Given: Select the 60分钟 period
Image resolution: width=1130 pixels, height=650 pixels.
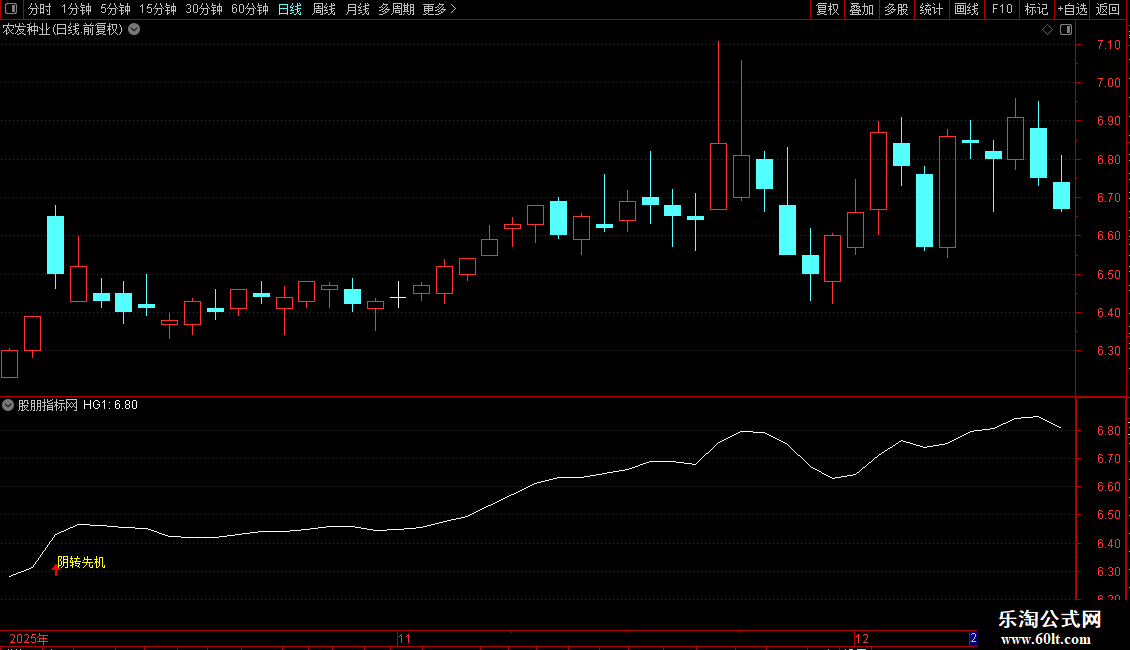Looking at the screenshot, I should point(249,9).
